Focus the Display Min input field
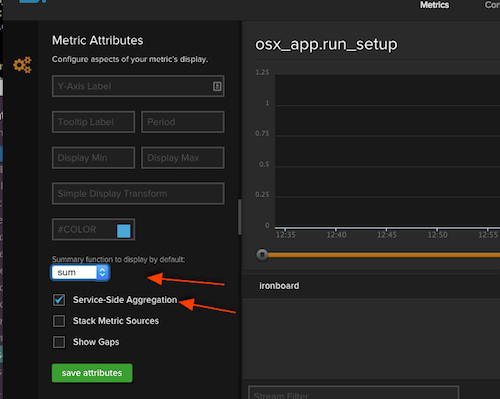500x399 pixels. point(93,158)
